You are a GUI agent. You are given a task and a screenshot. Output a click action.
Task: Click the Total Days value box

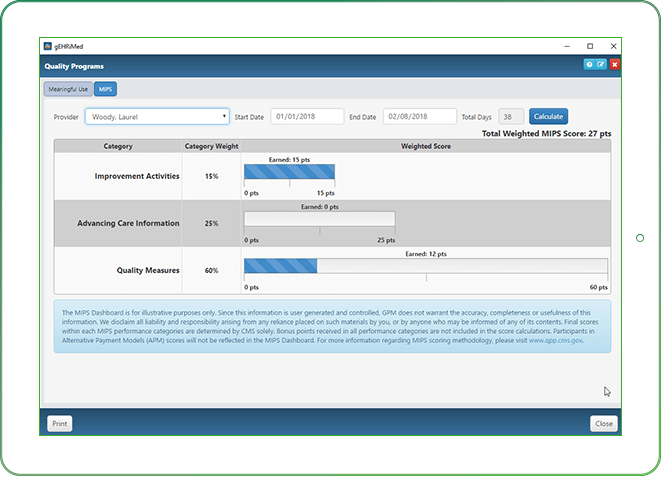tap(510, 117)
